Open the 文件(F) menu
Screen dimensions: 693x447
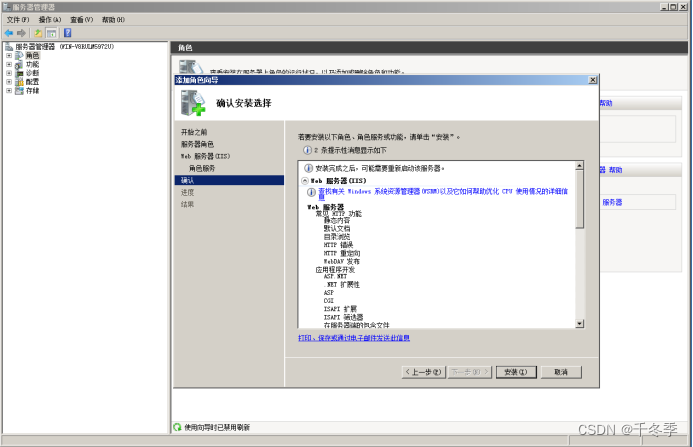pyautogui.click(x=18, y=19)
